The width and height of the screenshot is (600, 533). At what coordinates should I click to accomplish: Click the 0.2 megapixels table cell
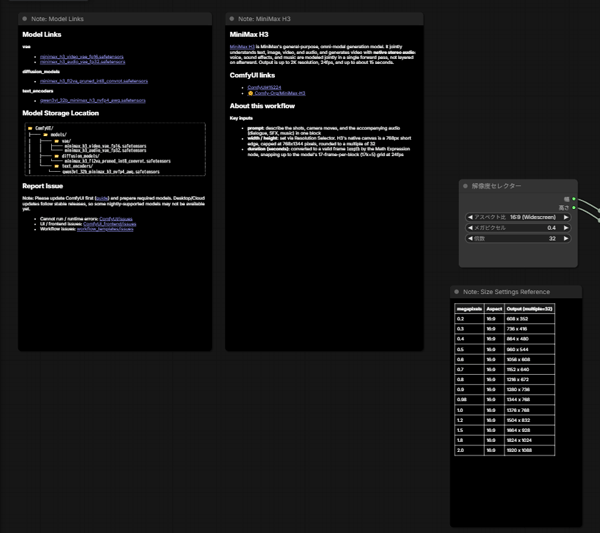click(x=469, y=319)
